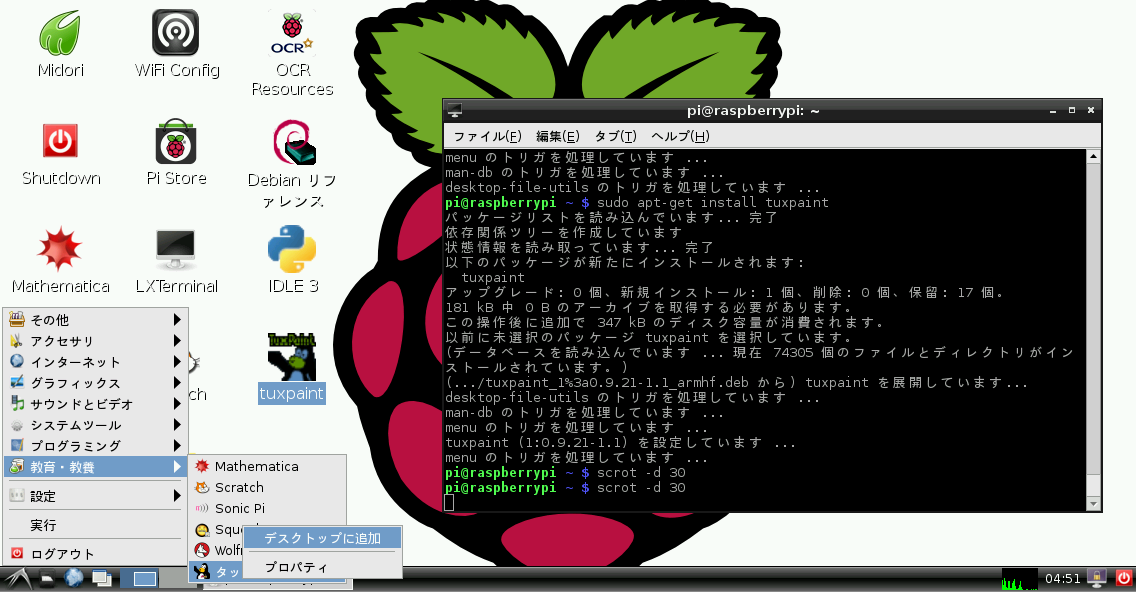Click the screen lock tray icon

[x=1096, y=578]
